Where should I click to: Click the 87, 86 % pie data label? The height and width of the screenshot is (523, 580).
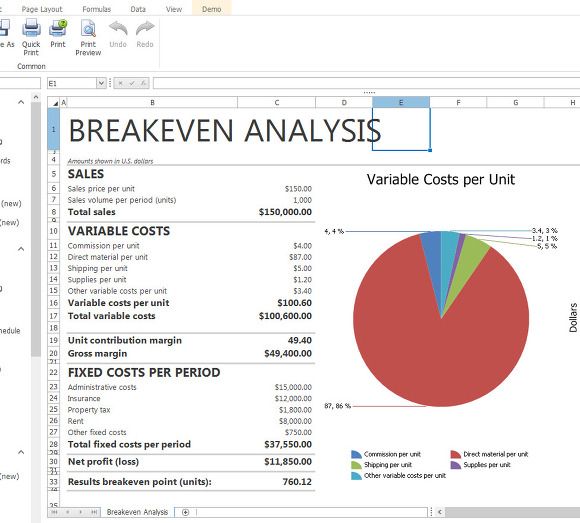(337, 406)
